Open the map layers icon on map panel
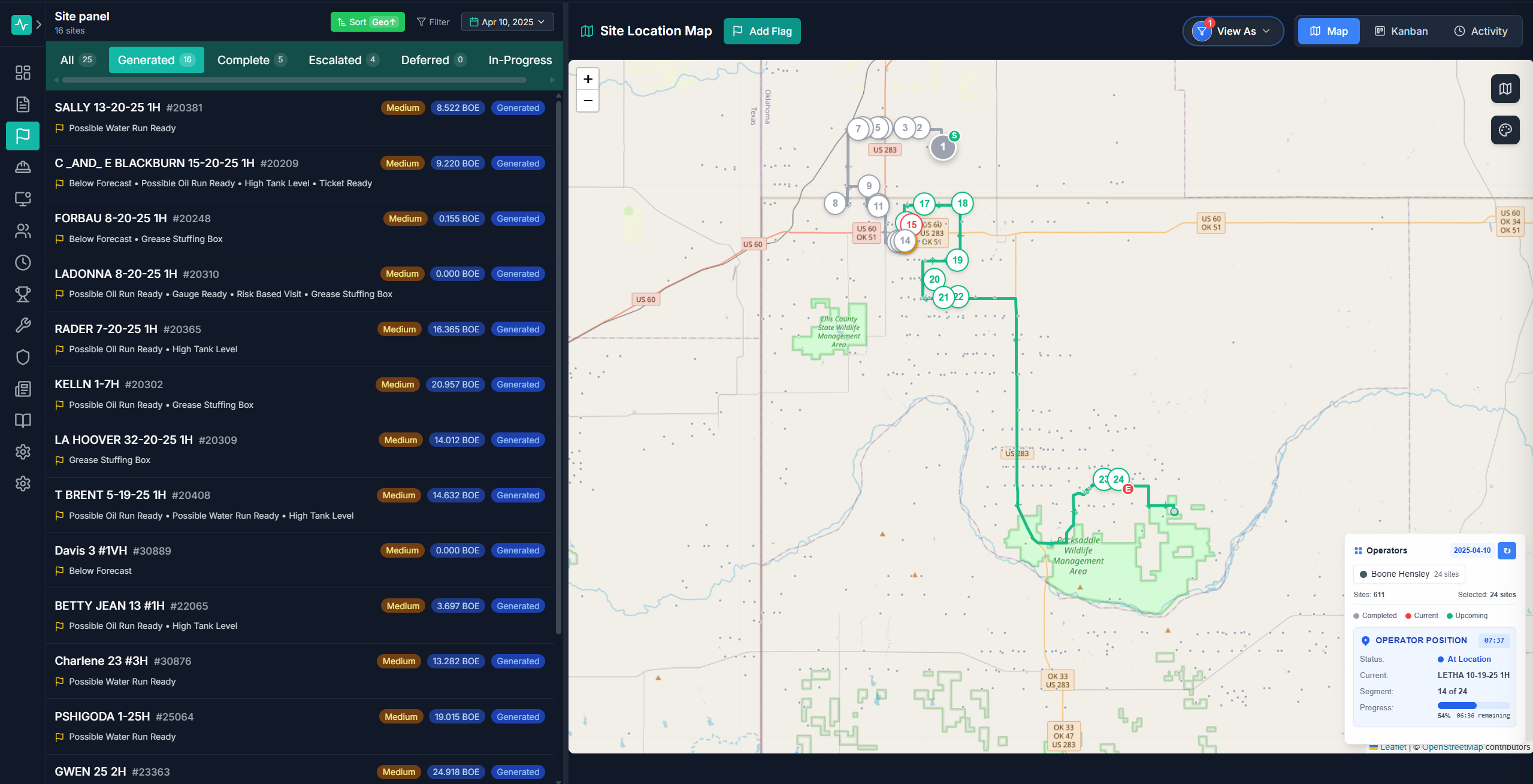The image size is (1533, 784). [x=1504, y=89]
